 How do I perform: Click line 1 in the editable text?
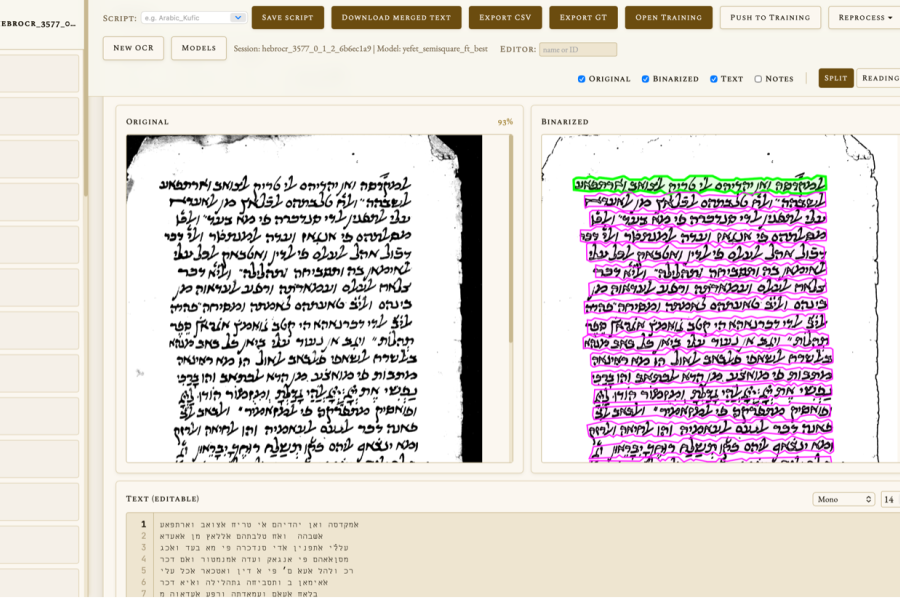coord(259,524)
